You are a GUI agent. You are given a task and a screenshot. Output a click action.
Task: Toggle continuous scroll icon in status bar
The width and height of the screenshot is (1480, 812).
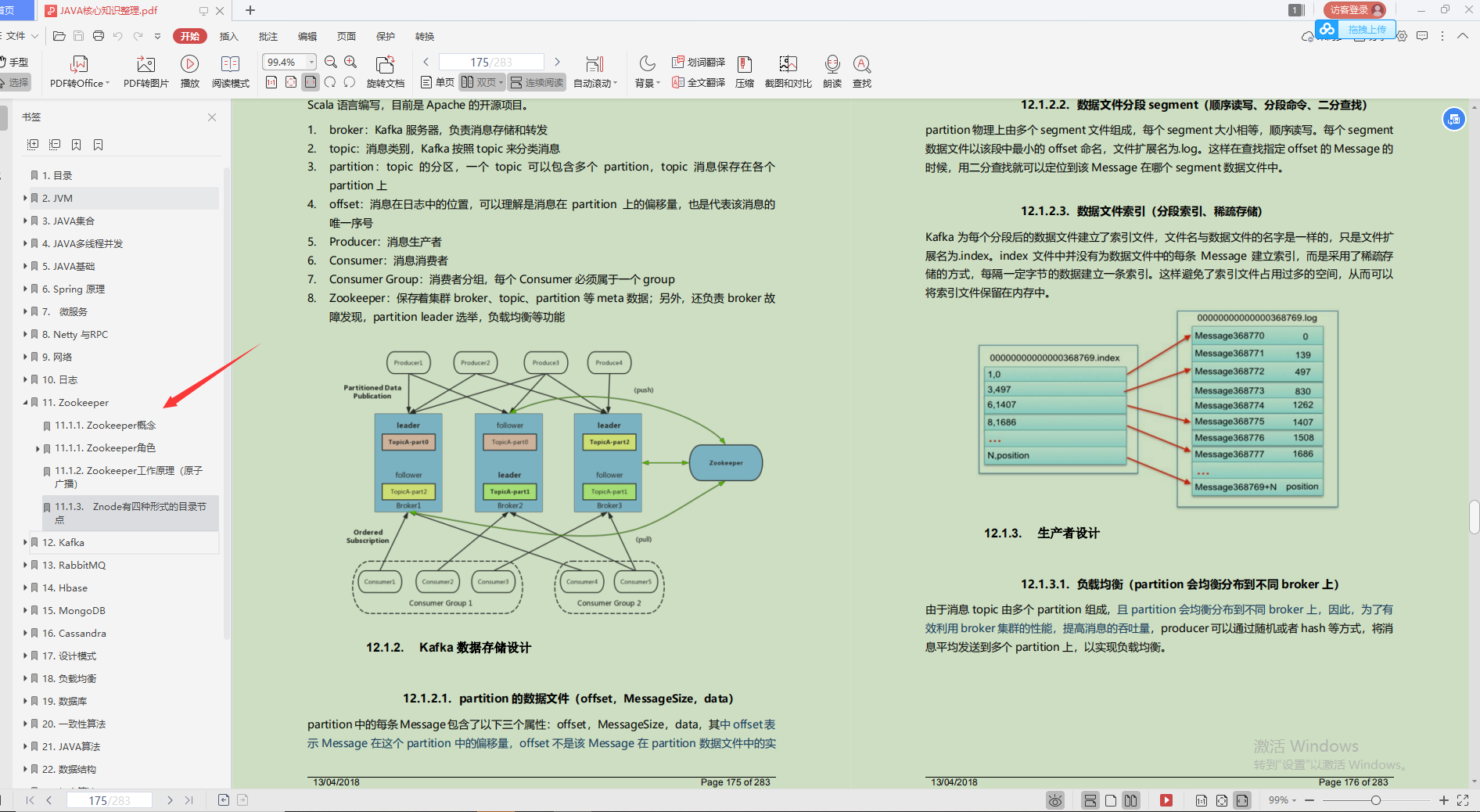tap(1090, 800)
